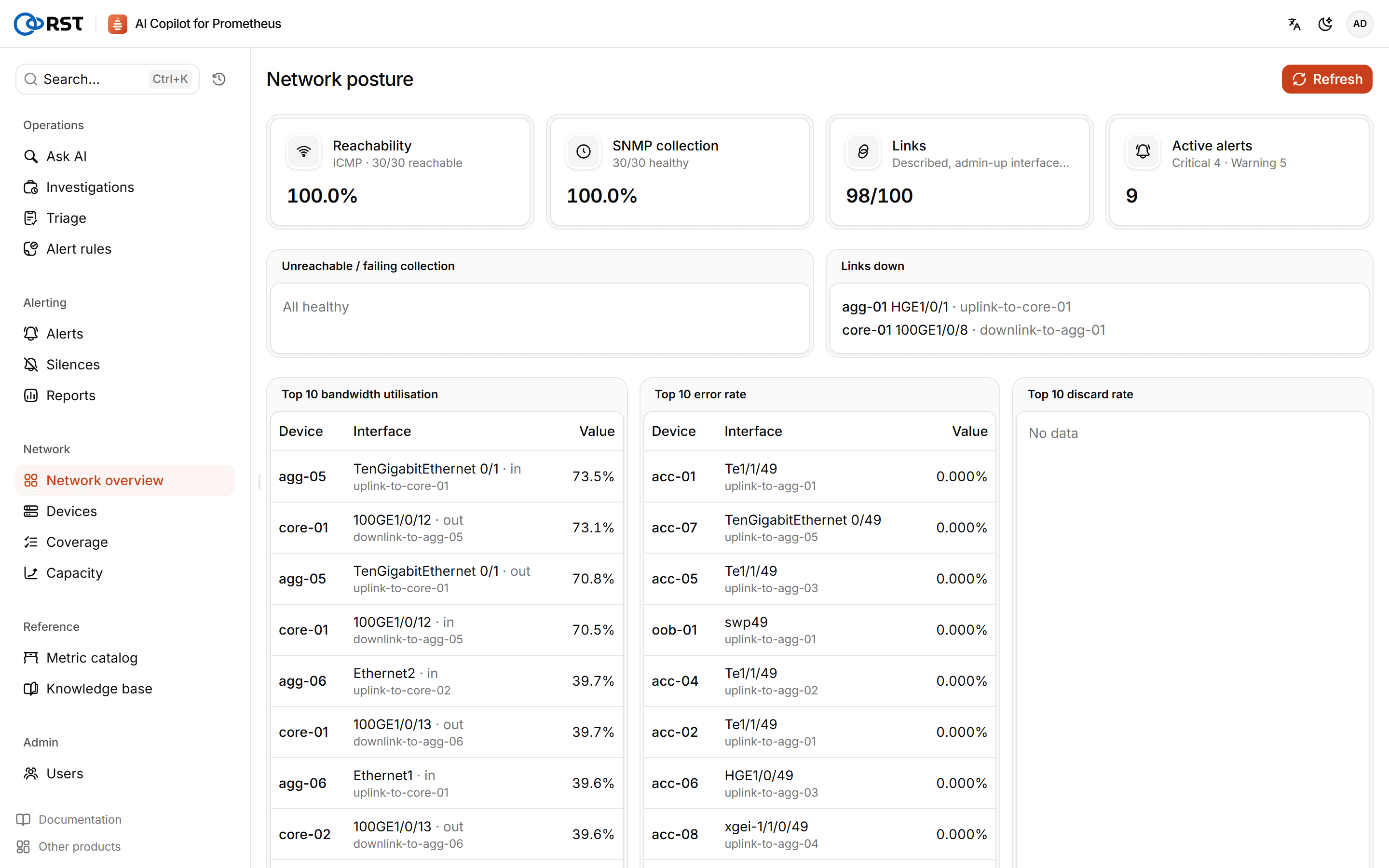Image resolution: width=1389 pixels, height=868 pixels.
Task: Click the Knowledge base book icon
Action: (x=31, y=688)
